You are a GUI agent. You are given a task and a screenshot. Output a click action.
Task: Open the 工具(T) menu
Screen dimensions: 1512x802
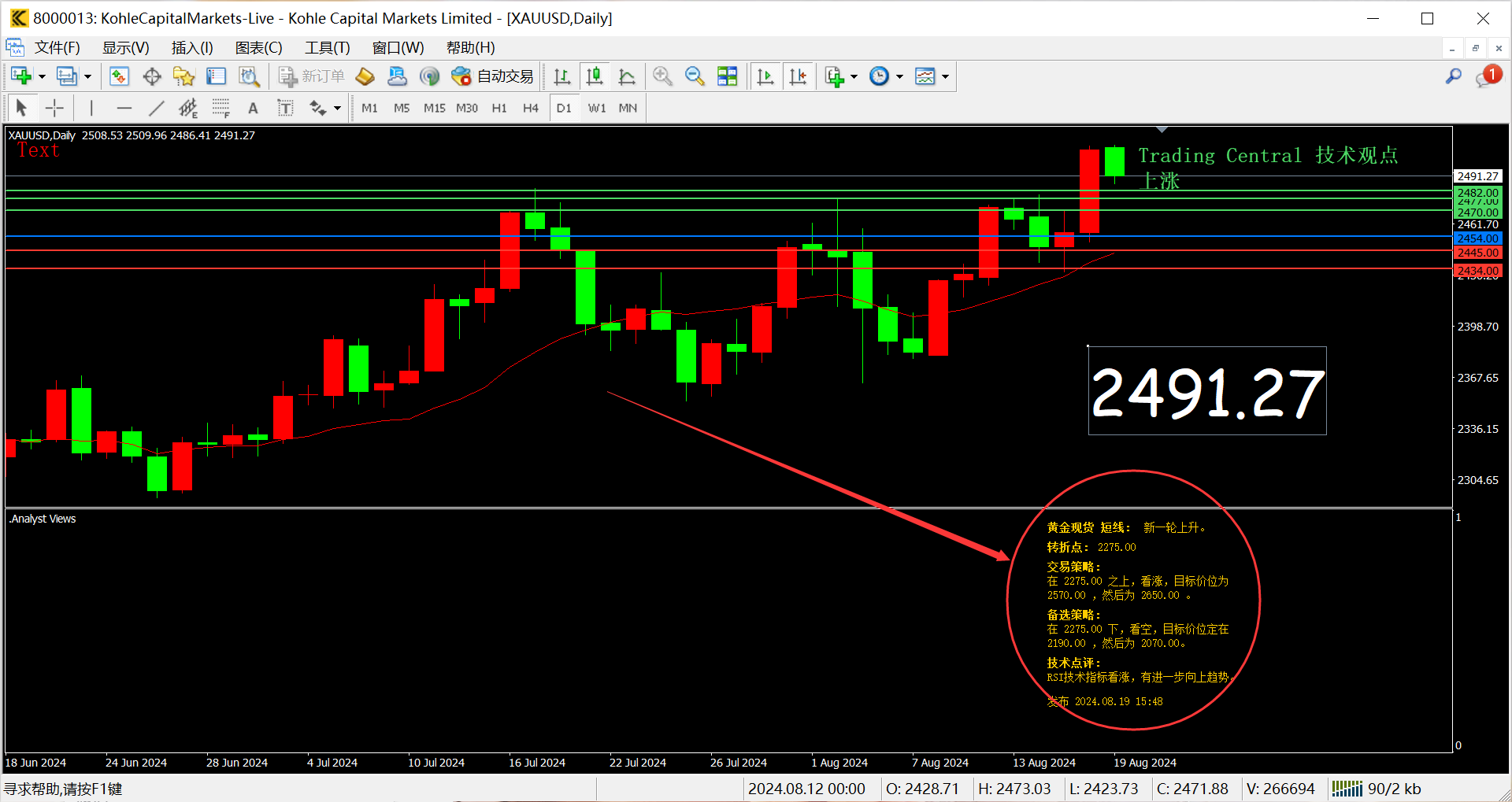click(328, 47)
